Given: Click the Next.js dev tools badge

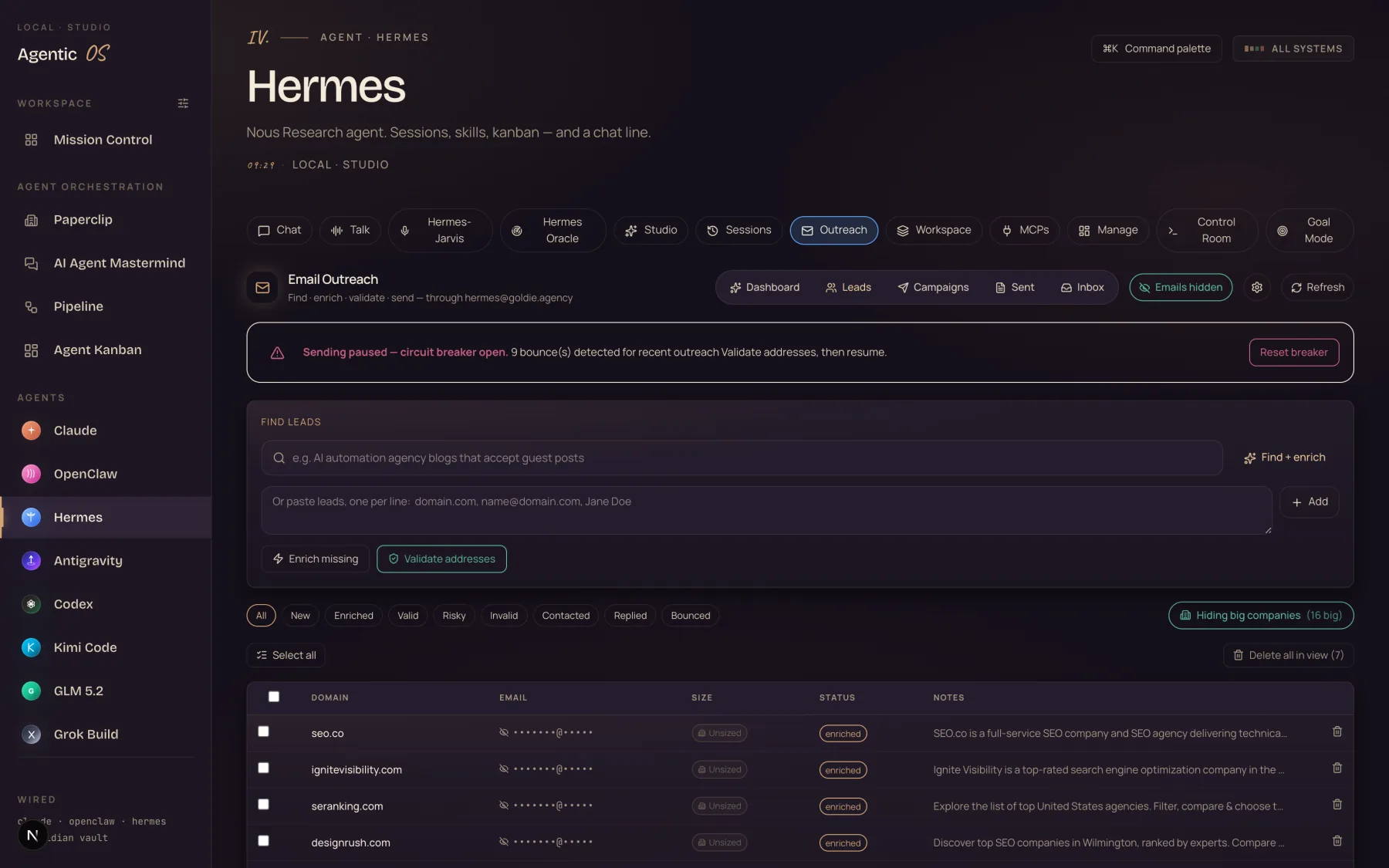Looking at the screenshot, I should click(x=32, y=835).
